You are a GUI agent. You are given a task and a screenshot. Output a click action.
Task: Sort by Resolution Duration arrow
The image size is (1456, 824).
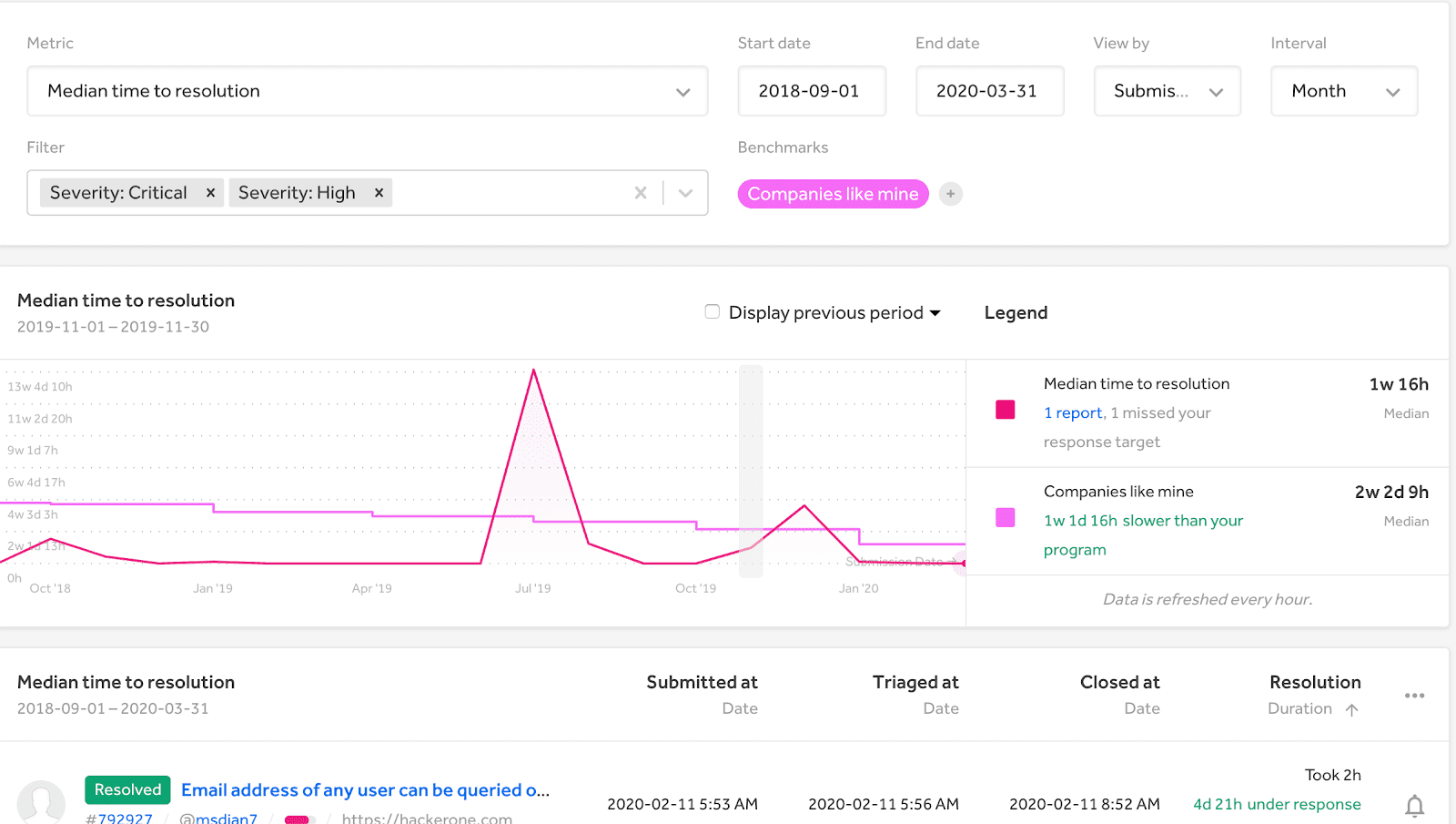1352,709
